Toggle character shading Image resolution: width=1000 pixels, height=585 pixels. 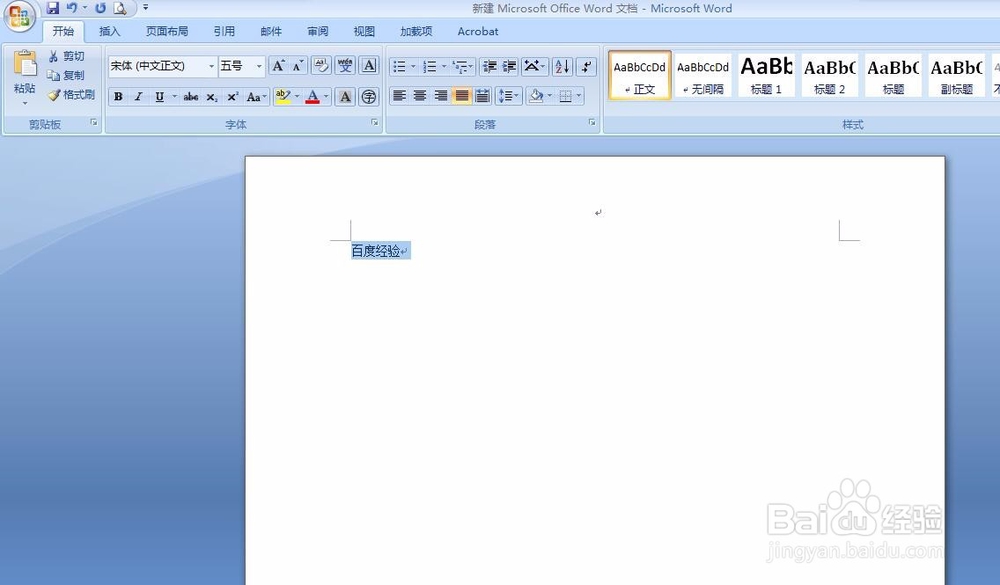(345, 96)
